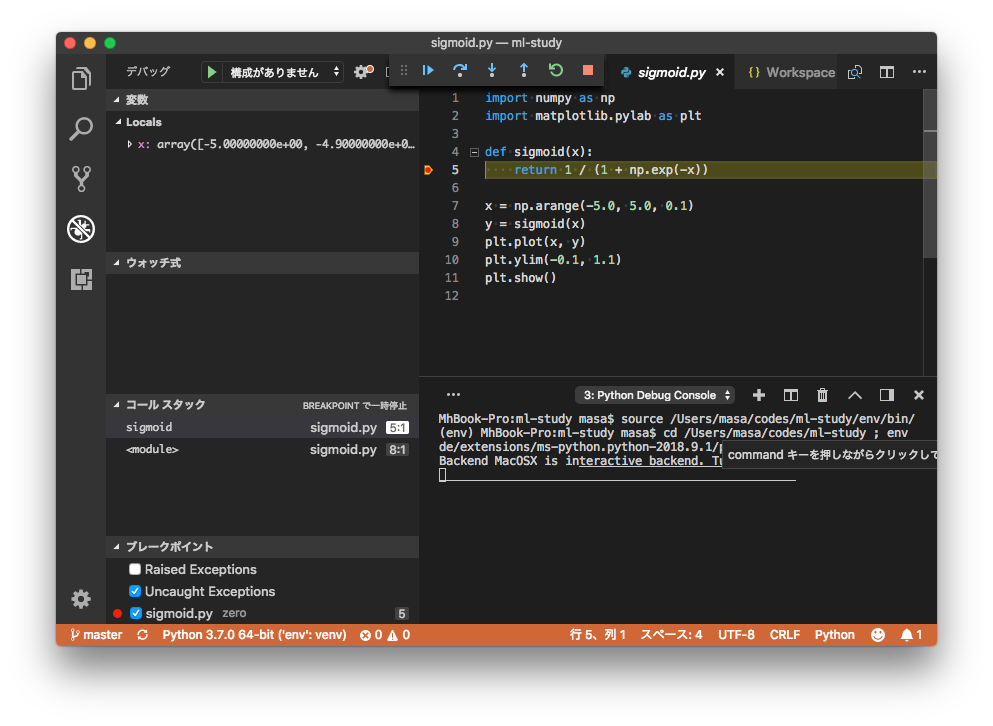
Task: Open errors and warnings count in status bar
Action: pos(384,635)
